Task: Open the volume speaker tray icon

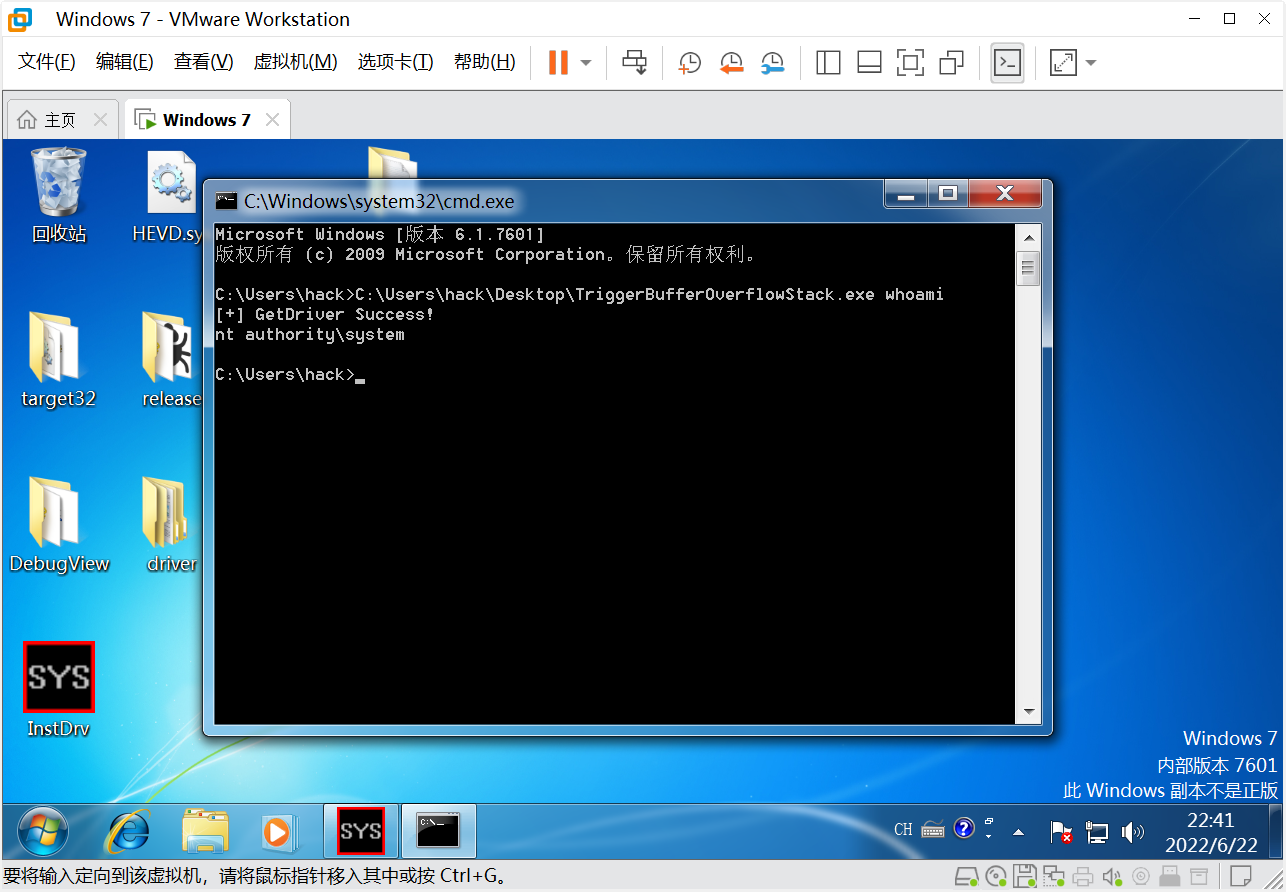Action: click(x=1133, y=832)
